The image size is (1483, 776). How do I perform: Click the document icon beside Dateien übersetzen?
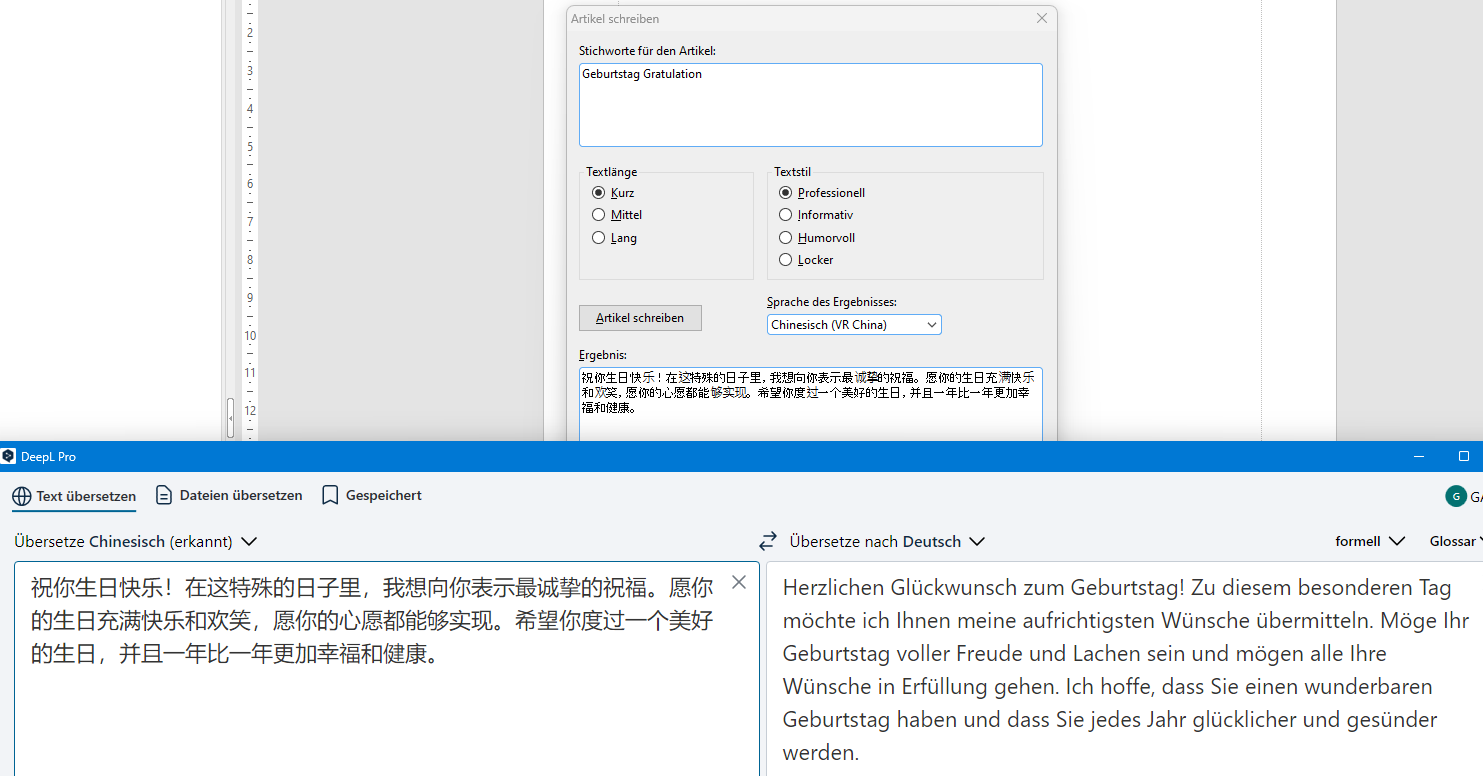(164, 495)
